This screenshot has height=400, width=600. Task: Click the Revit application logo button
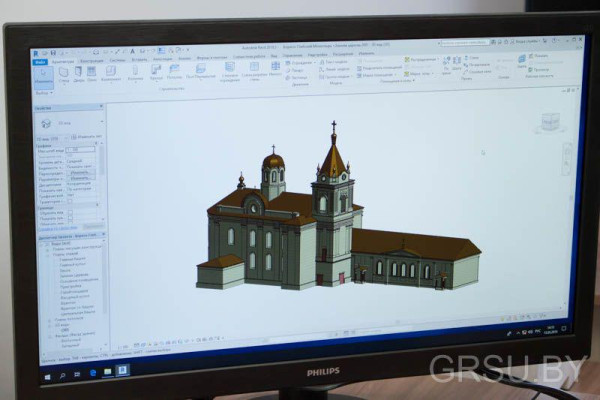pos(37,51)
